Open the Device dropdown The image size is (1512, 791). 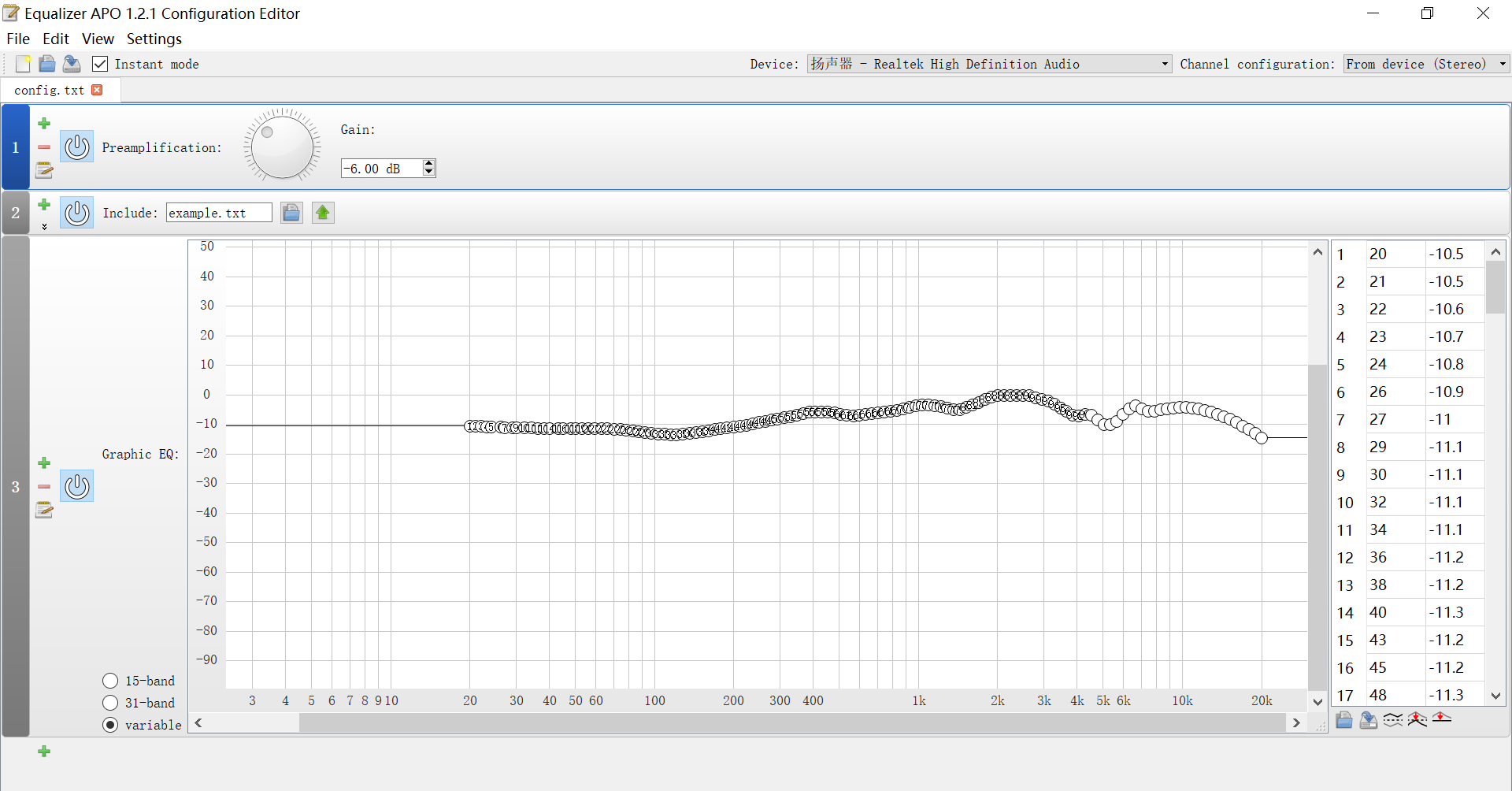(x=989, y=64)
